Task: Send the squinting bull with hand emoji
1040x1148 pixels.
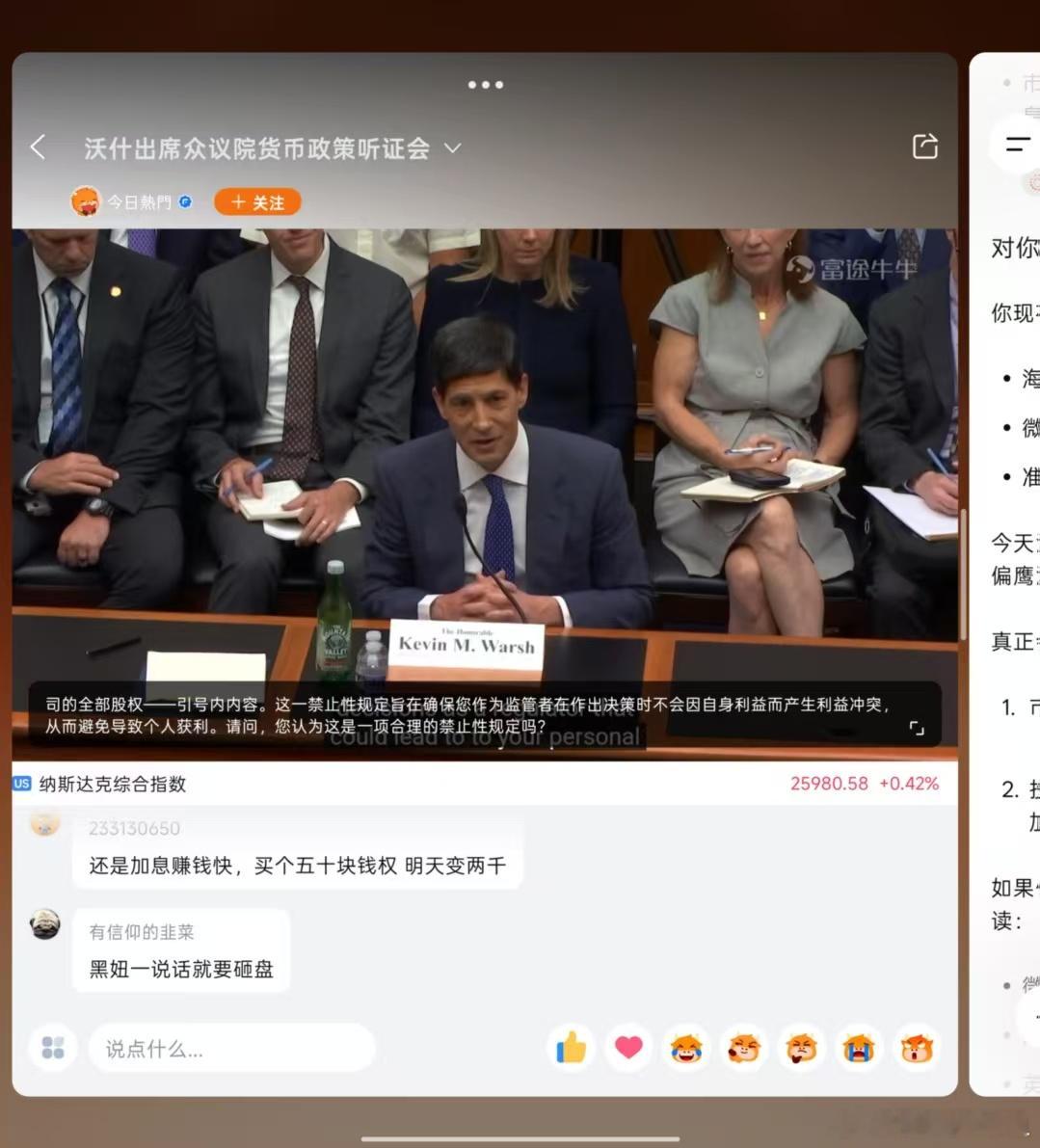Action: point(744,1048)
